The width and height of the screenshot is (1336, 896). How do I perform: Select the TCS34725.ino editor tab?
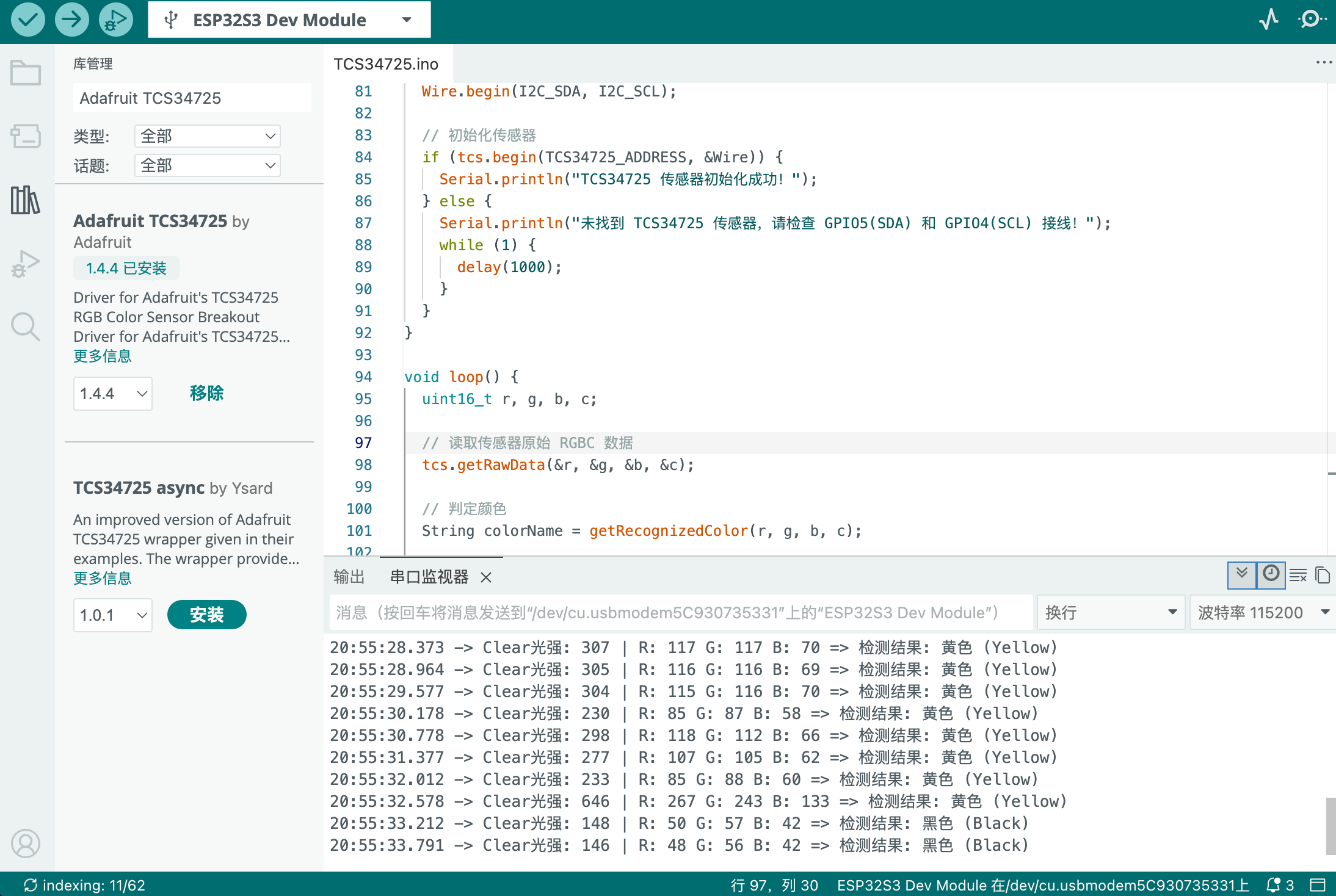coord(386,64)
